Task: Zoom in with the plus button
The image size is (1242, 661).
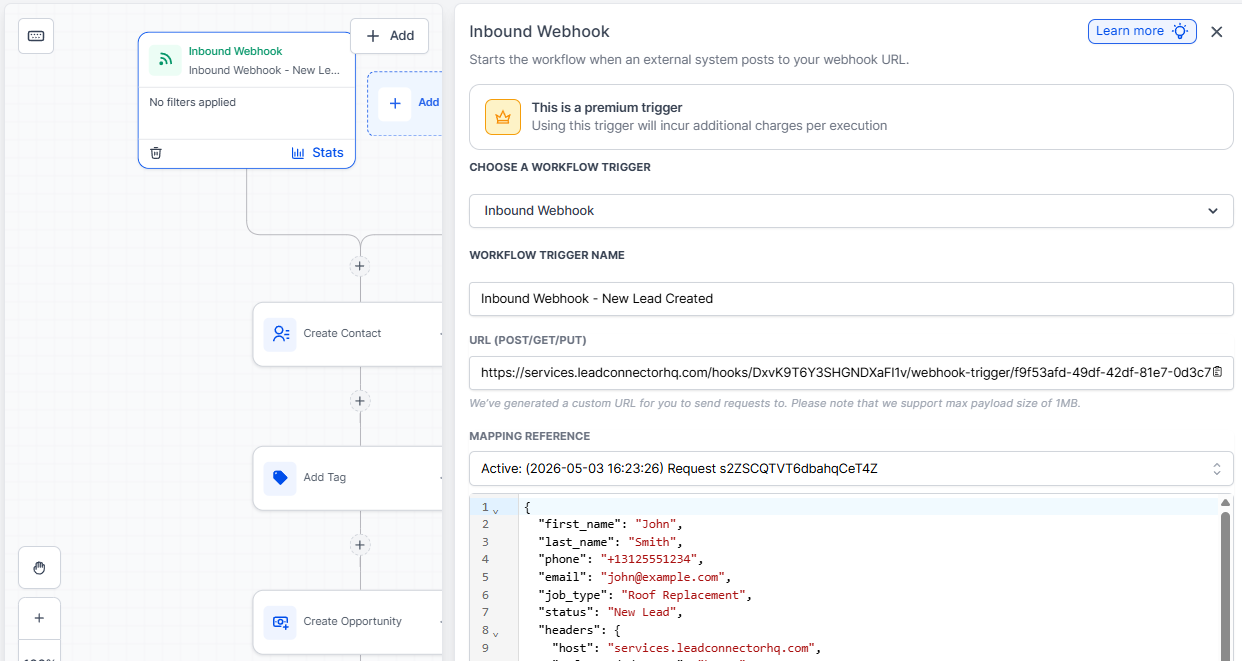Action: tap(40, 618)
